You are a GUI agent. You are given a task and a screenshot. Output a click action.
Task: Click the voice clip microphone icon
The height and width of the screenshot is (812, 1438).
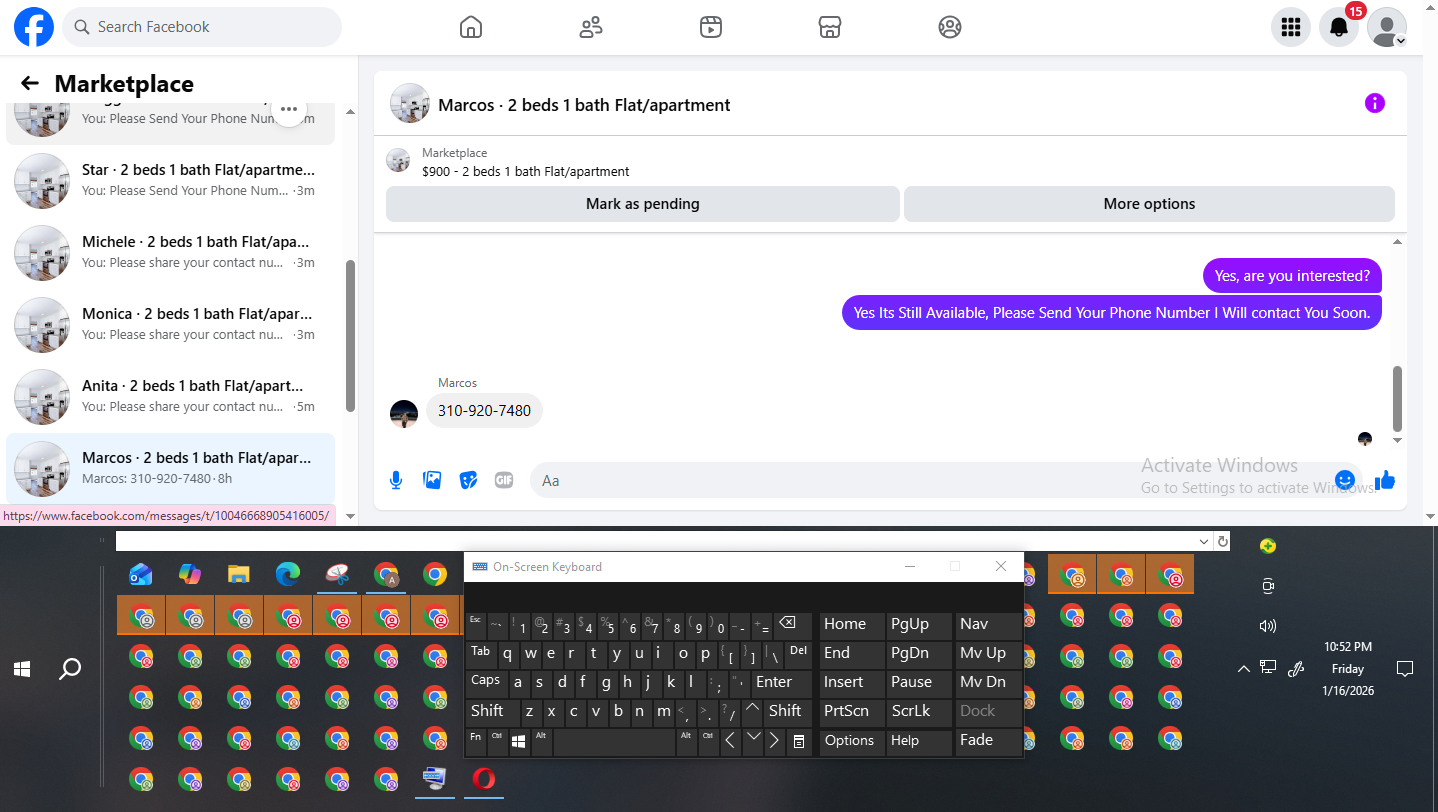pyautogui.click(x=396, y=480)
